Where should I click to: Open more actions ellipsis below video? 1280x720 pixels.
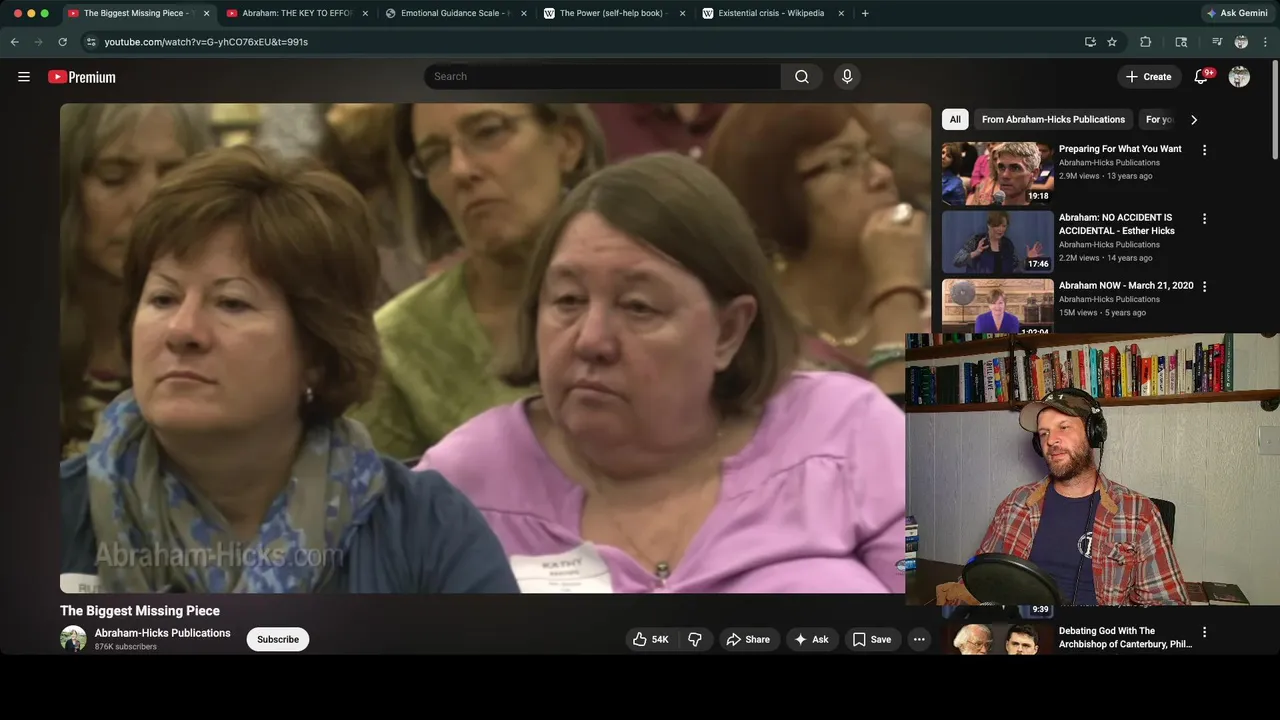919,639
